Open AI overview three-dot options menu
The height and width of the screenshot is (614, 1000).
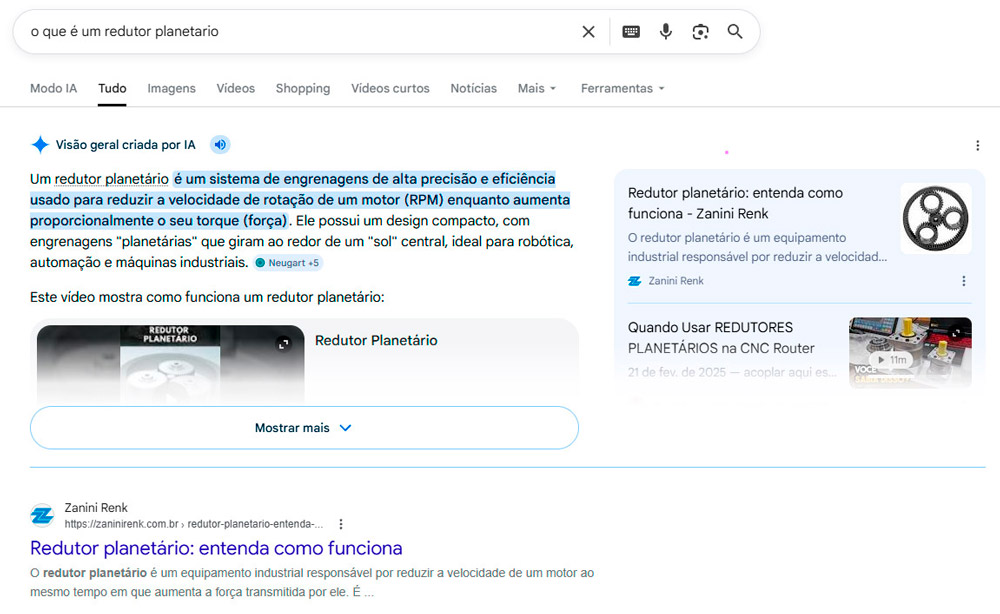click(x=977, y=145)
